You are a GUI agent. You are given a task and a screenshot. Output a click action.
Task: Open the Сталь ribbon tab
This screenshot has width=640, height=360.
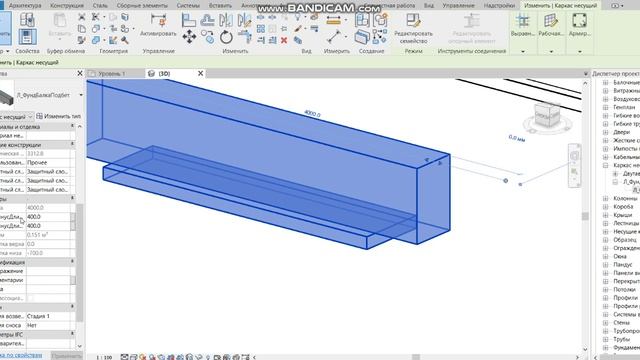click(x=100, y=6)
